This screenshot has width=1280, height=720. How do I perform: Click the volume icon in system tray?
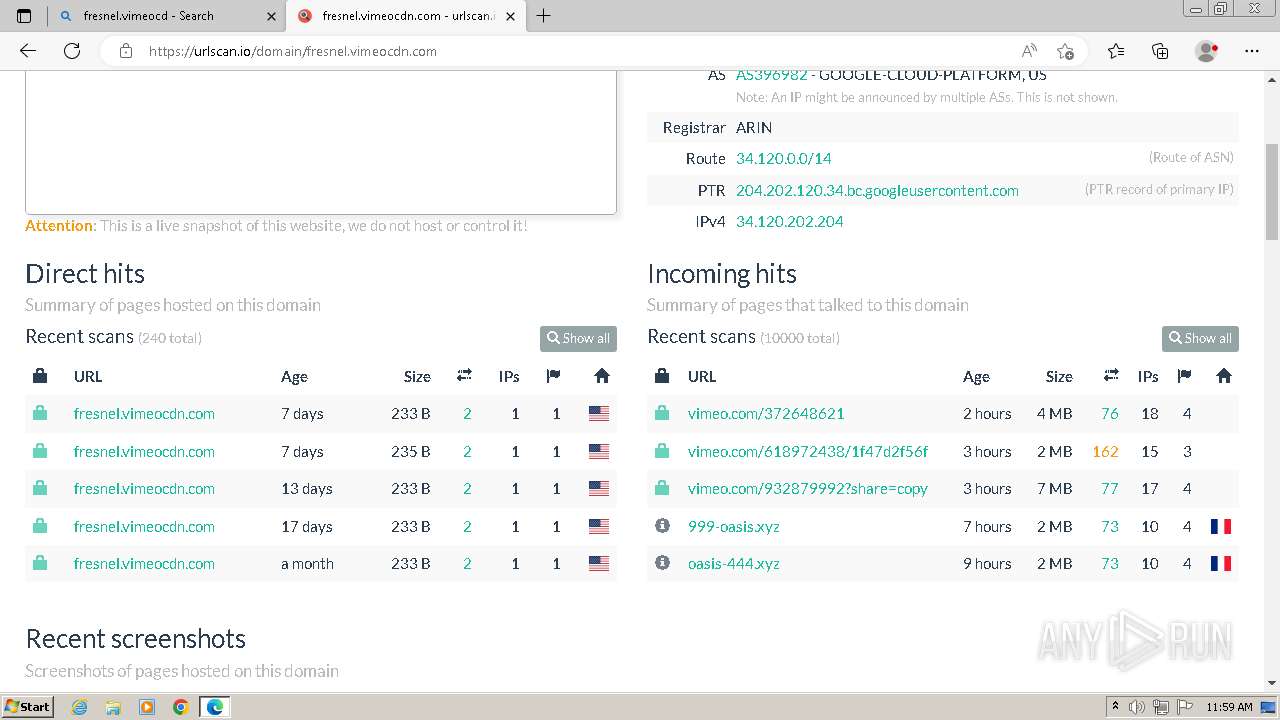(x=1138, y=707)
